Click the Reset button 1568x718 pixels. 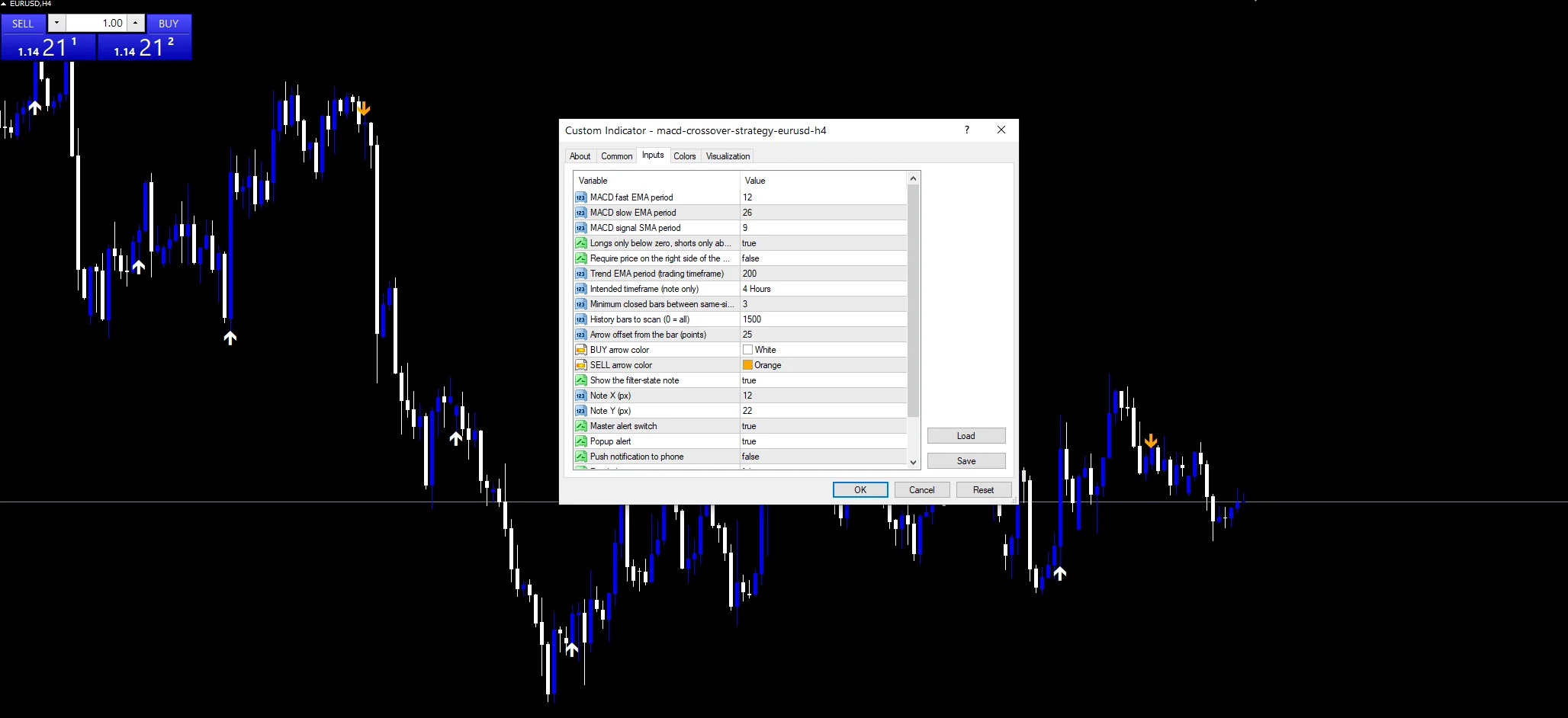(984, 490)
